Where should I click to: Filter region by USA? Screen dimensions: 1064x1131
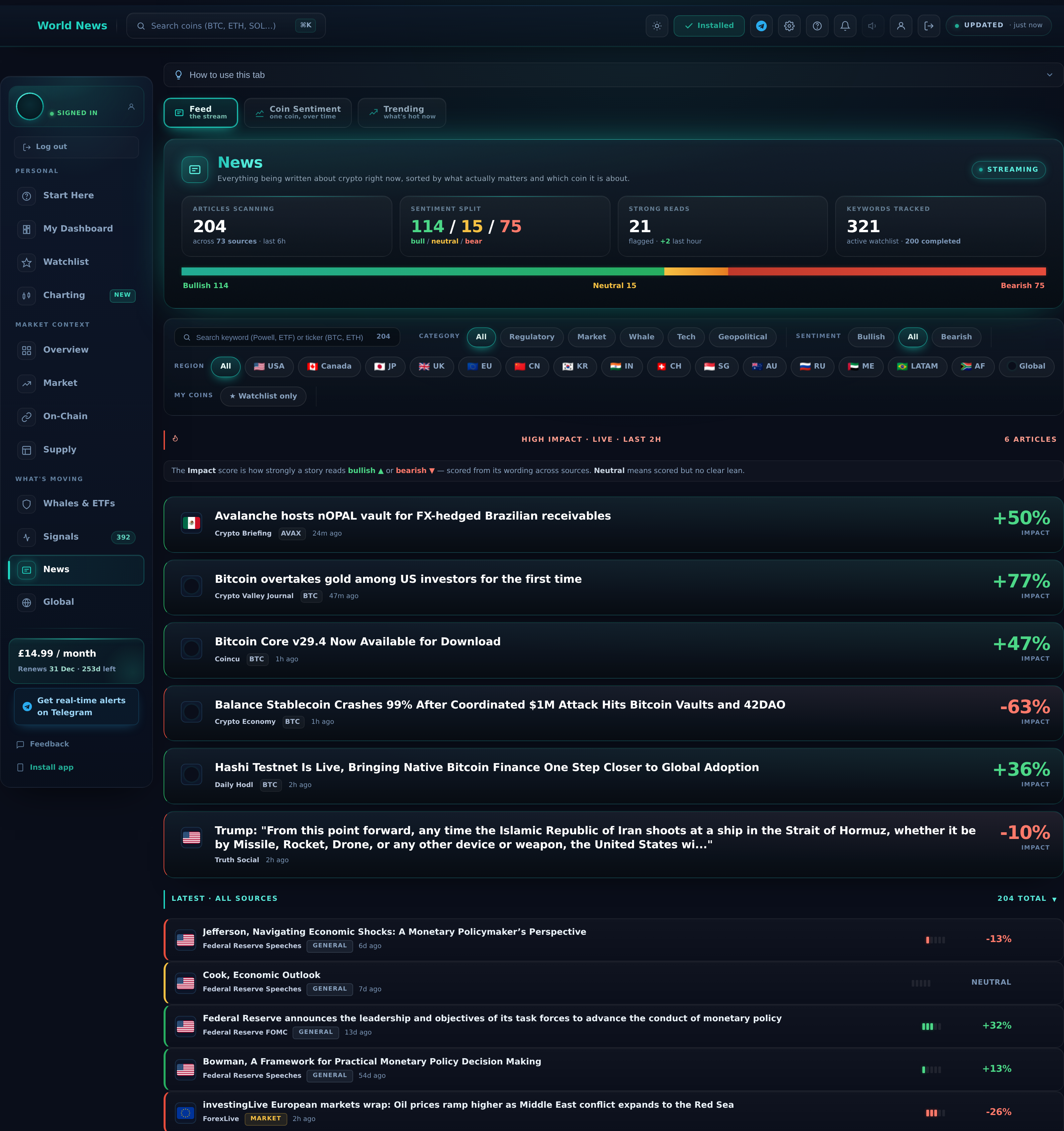click(x=269, y=366)
